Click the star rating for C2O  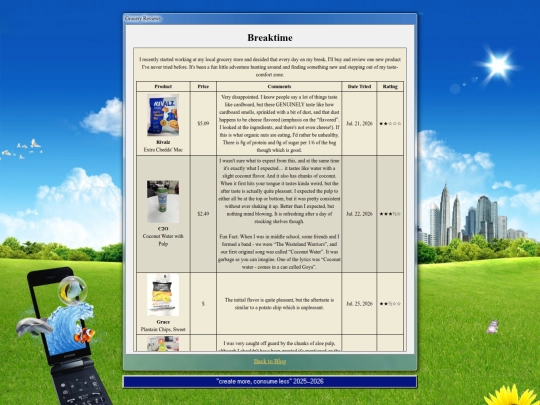coord(390,214)
